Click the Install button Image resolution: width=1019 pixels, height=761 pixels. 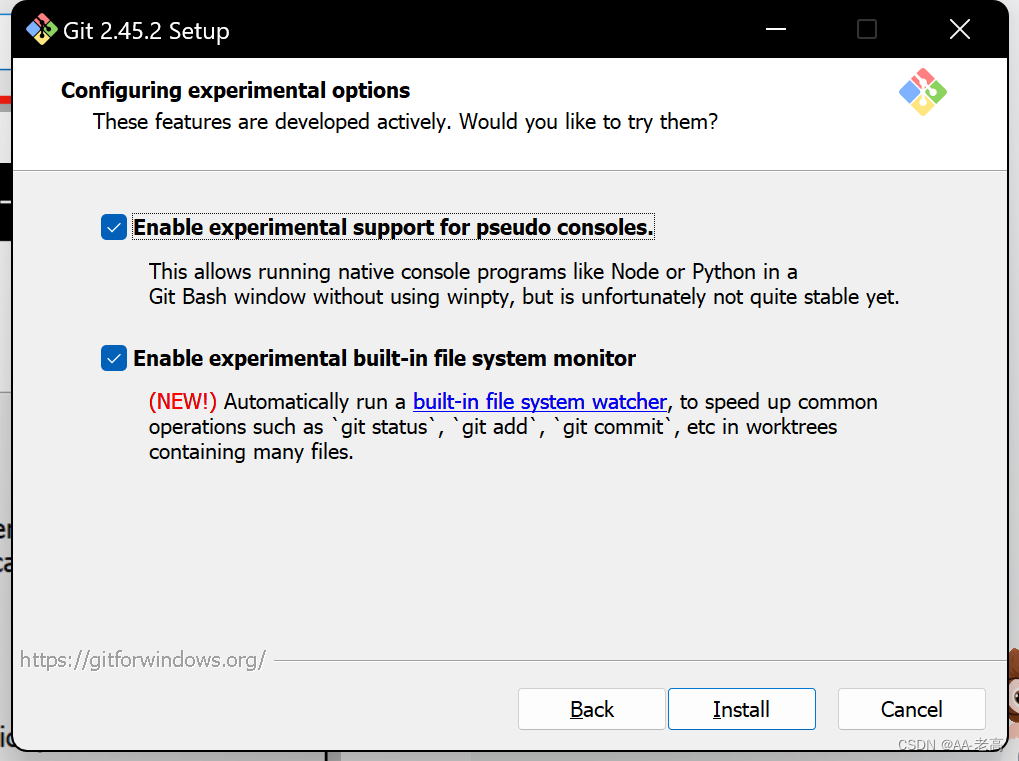click(x=742, y=709)
